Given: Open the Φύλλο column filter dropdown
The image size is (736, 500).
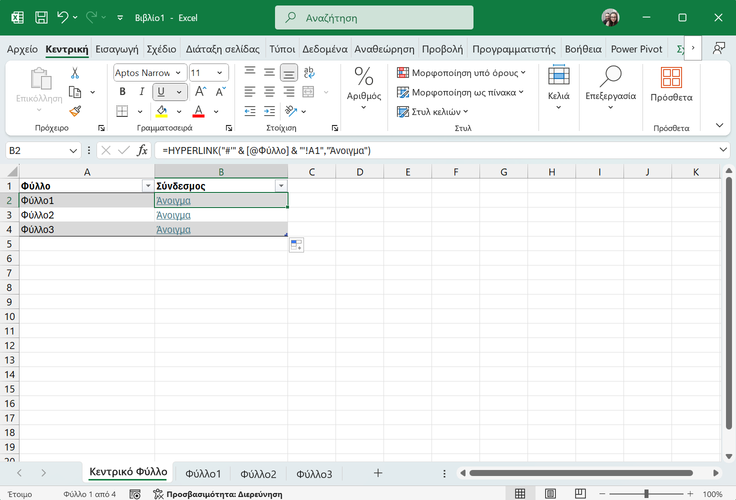Looking at the screenshot, I should [x=148, y=186].
